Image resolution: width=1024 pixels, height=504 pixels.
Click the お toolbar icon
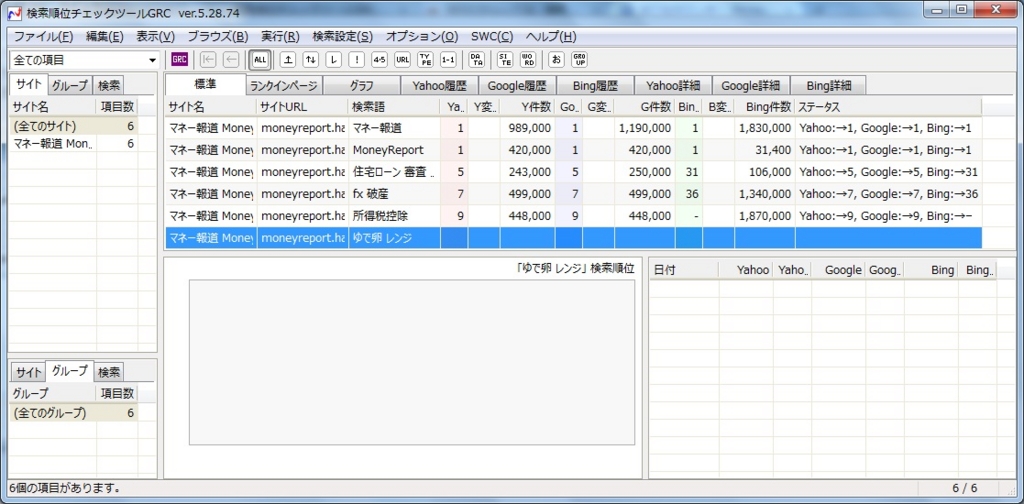(556, 60)
